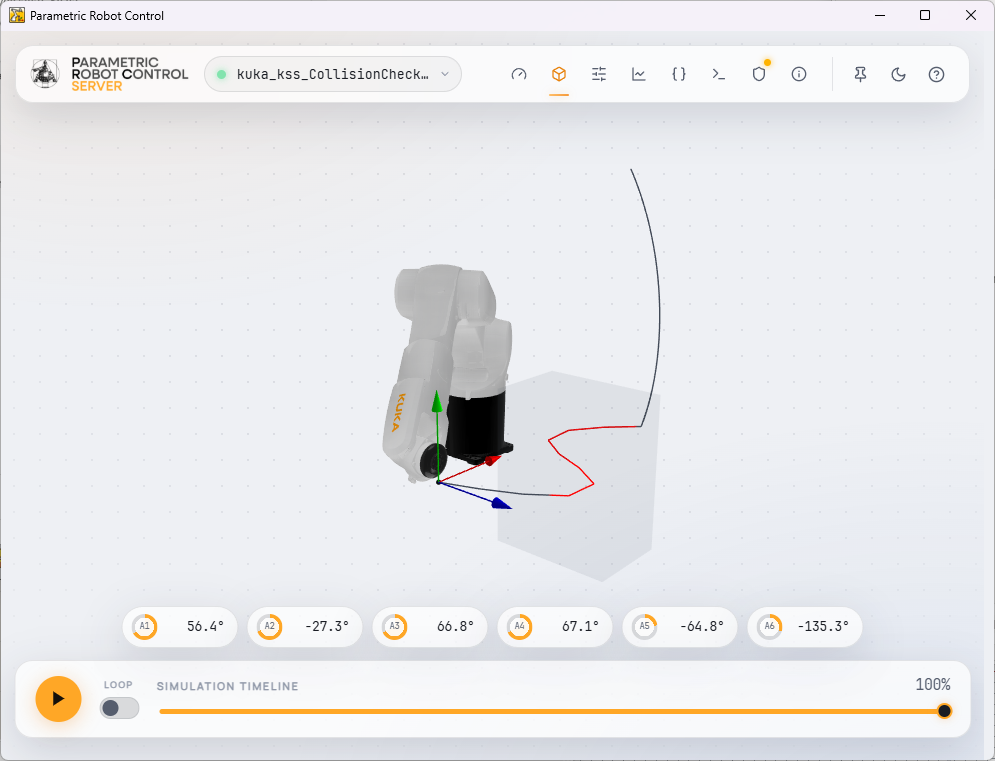Select the A2 joint value -27.3°
995x761 pixels.
327,626
